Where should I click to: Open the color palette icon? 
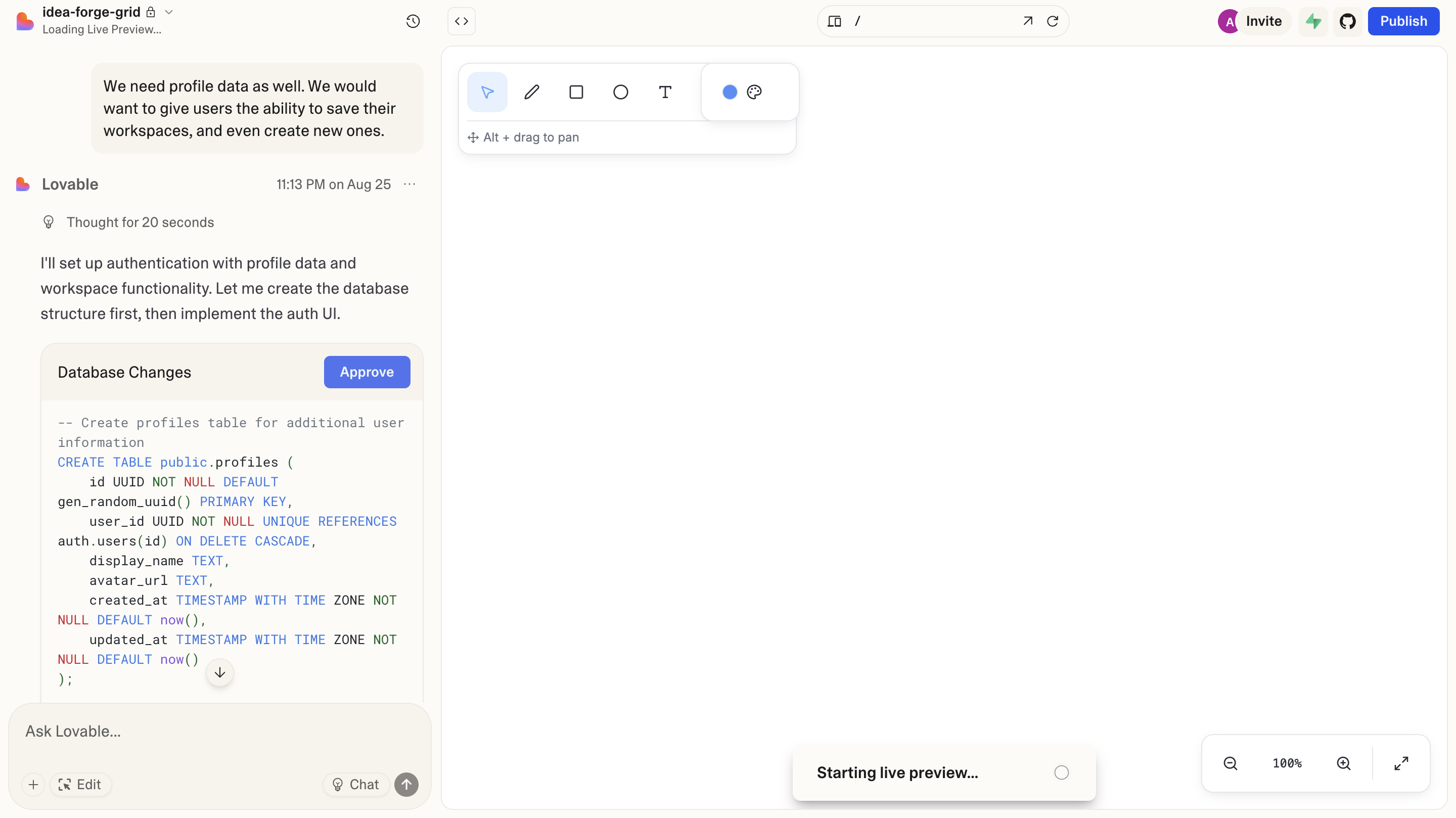pyautogui.click(x=754, y=92)
